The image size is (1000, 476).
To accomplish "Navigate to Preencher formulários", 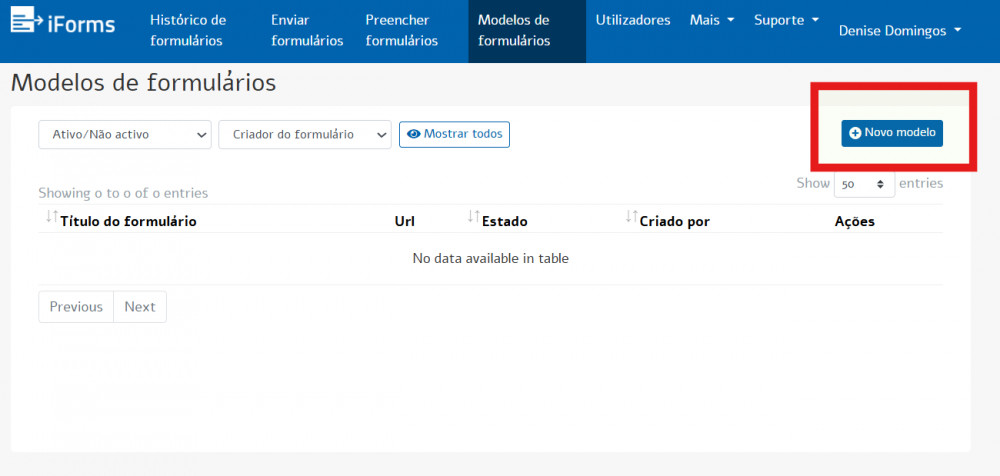I will (401, 31).
